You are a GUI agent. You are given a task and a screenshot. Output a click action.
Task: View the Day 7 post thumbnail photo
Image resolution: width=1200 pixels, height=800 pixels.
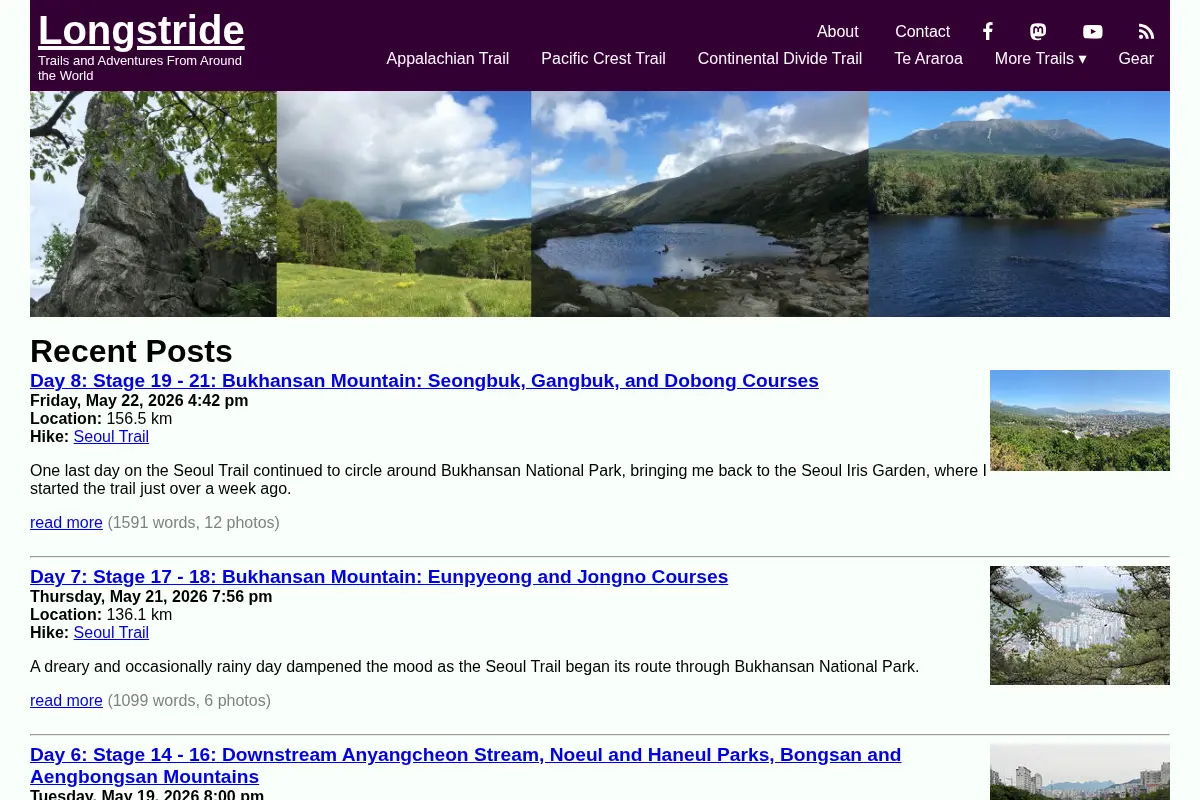pos(1080,625)
